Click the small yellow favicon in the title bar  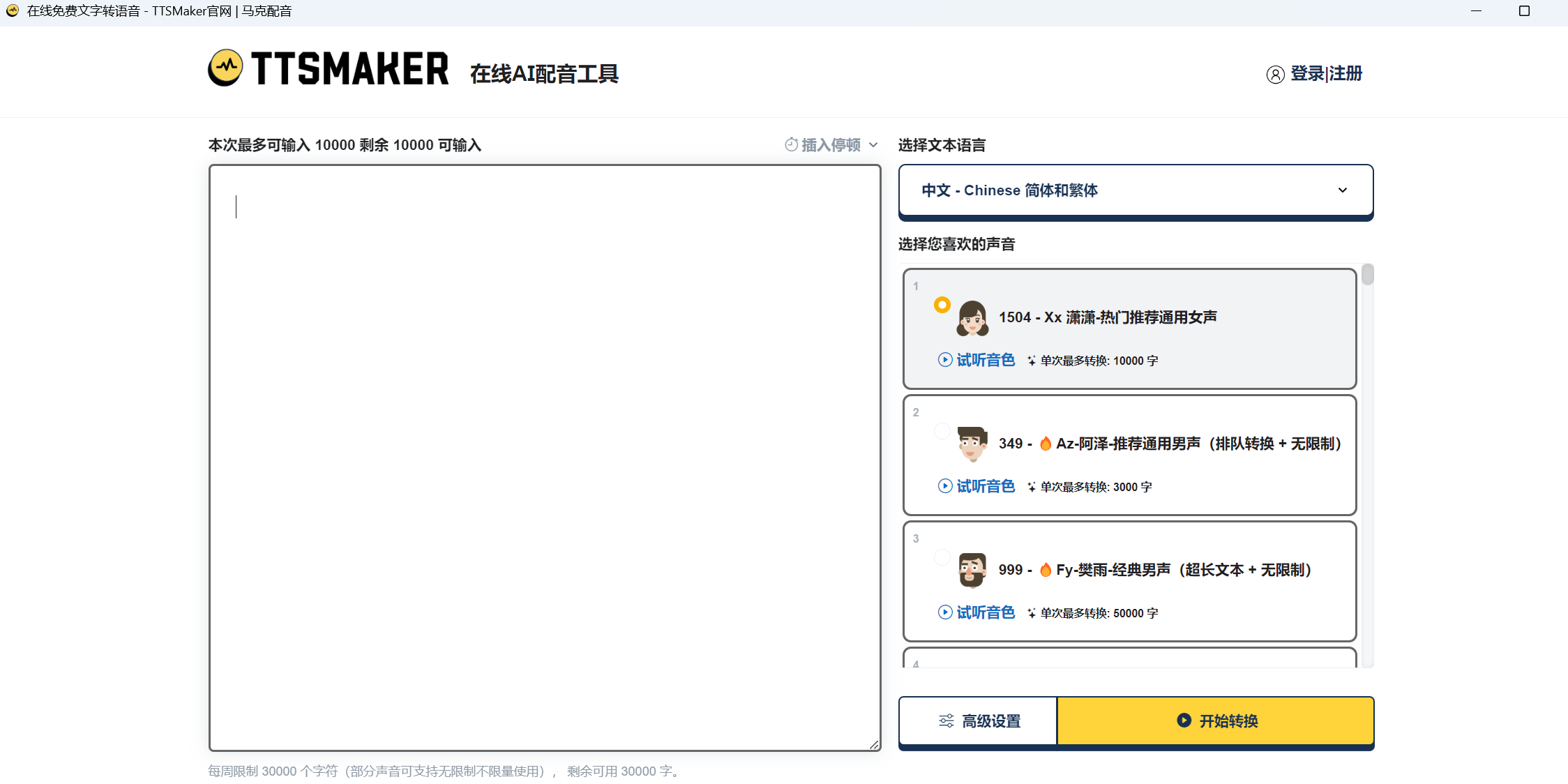pos(12,10)
